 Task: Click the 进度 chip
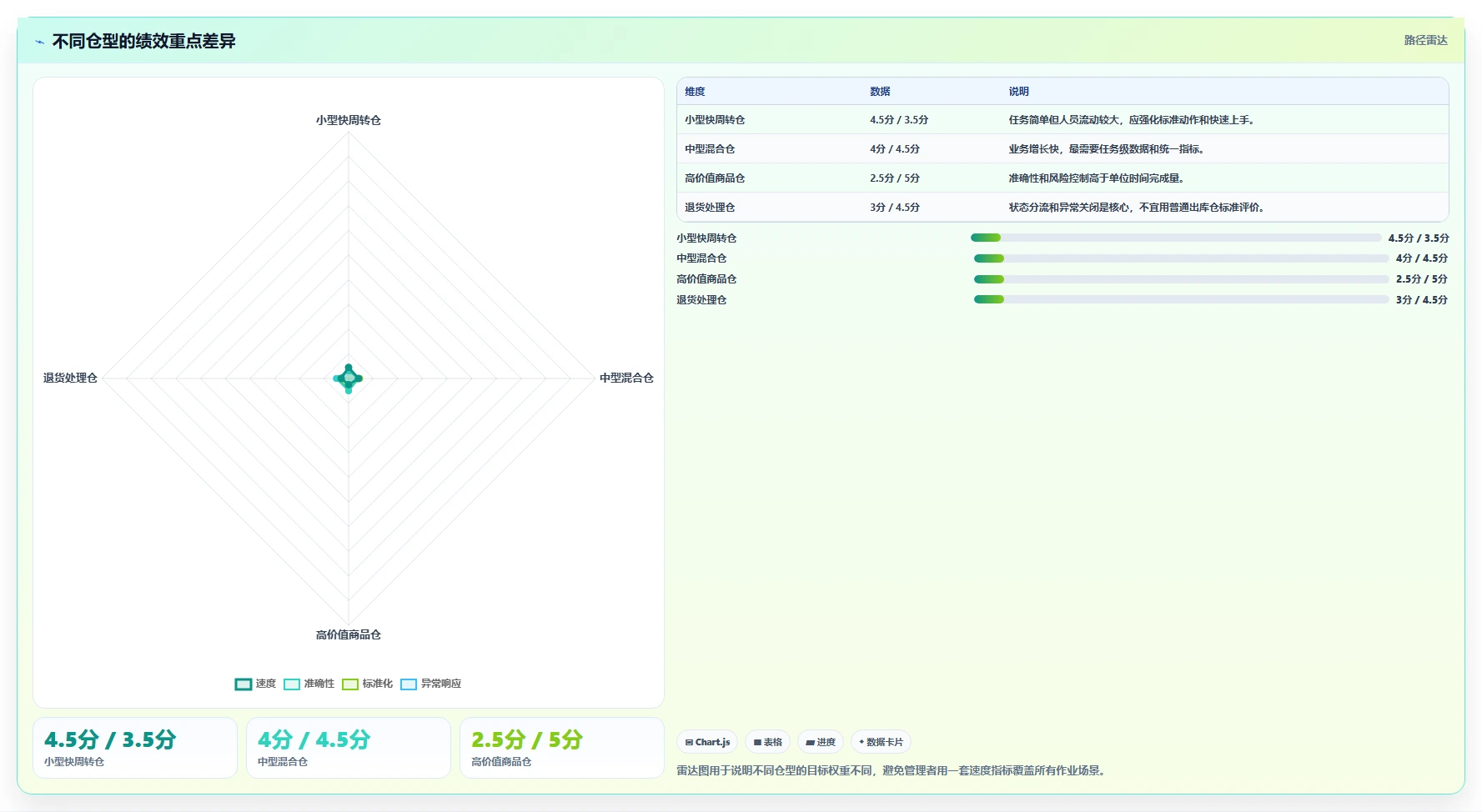pyautogui.click(x=821, y=742)
